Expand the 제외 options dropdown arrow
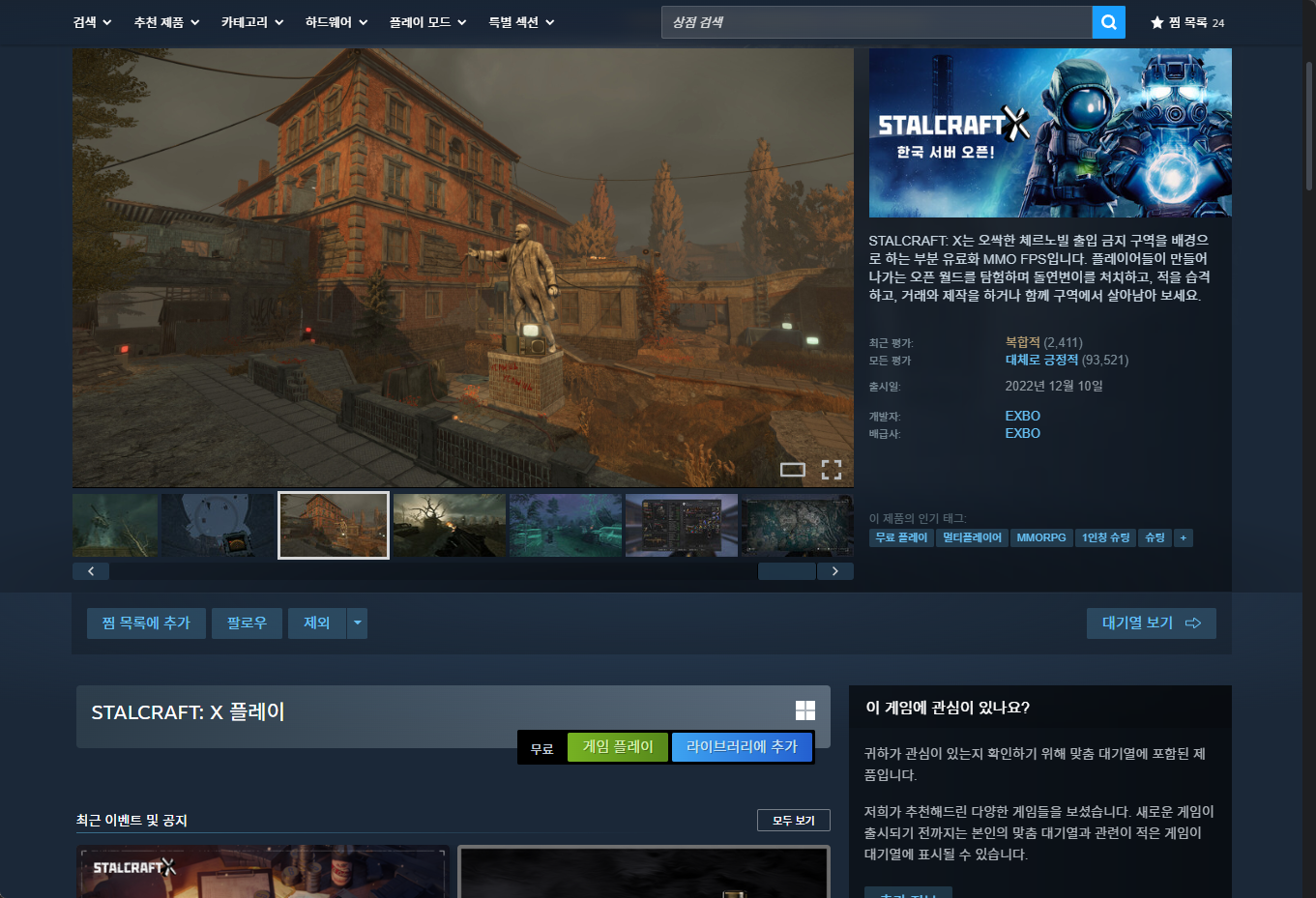The width and height of the screenshot is (1316, 898). click(x=357, y=623)
